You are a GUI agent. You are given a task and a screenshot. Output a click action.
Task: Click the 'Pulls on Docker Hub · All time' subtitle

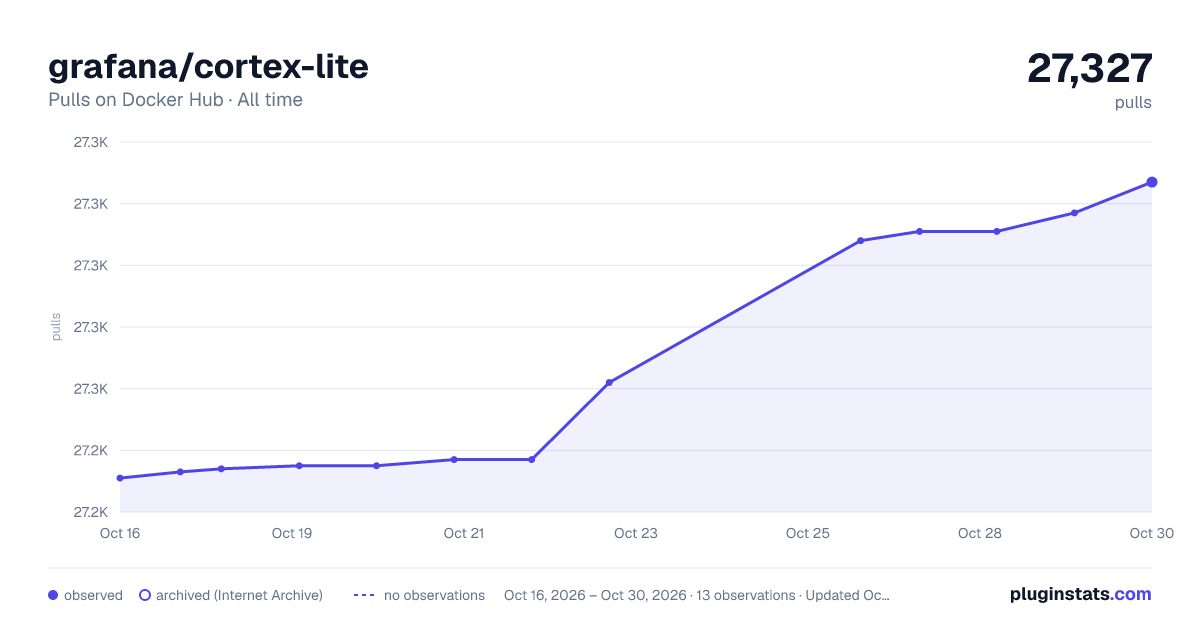tap(175, 100)
